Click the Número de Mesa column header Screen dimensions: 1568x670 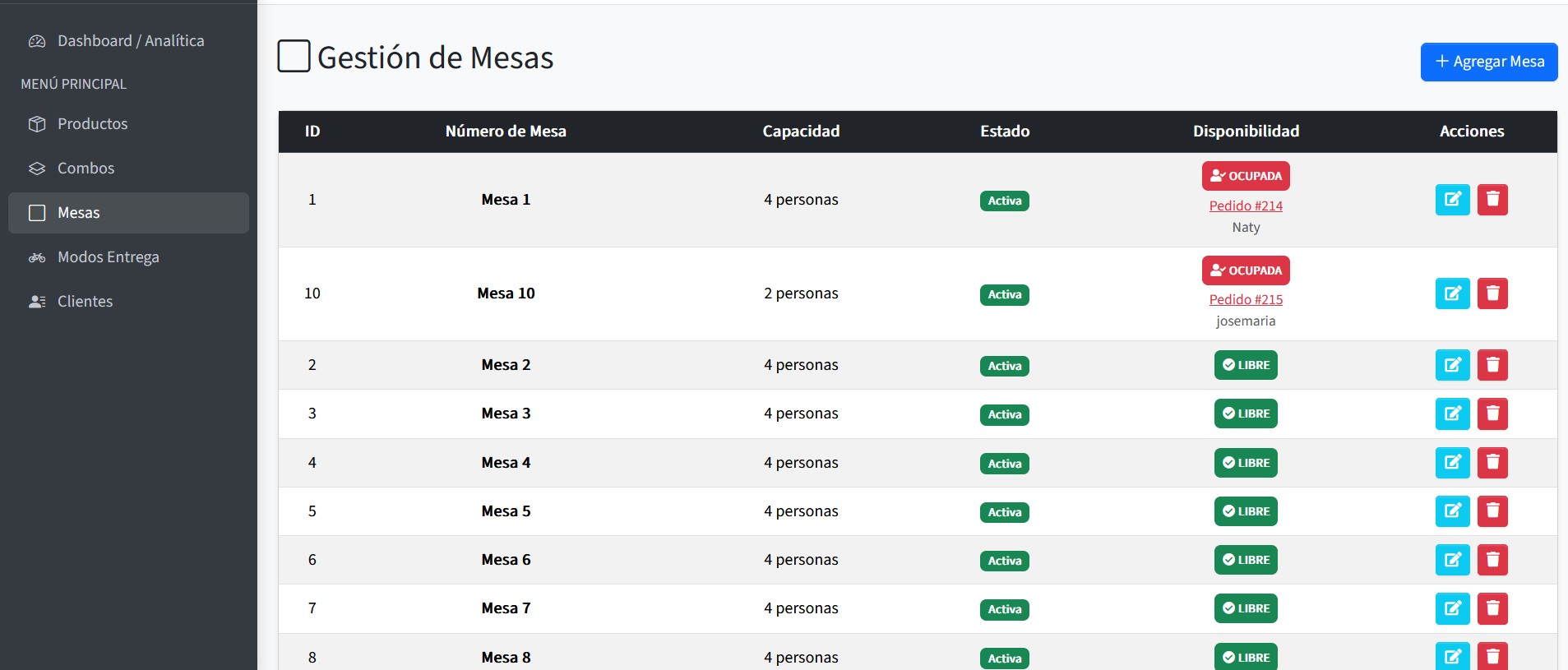[506, 132]
